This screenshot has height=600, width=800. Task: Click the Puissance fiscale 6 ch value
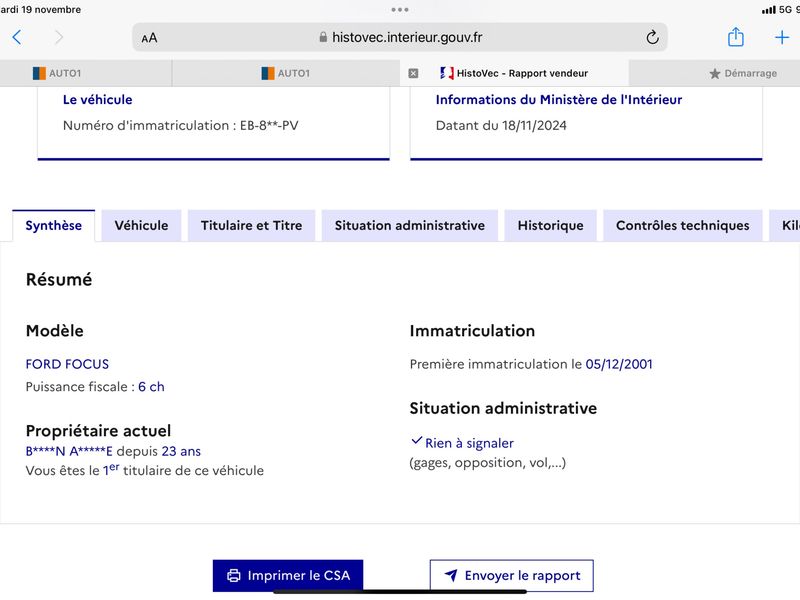tap(151, 387)
